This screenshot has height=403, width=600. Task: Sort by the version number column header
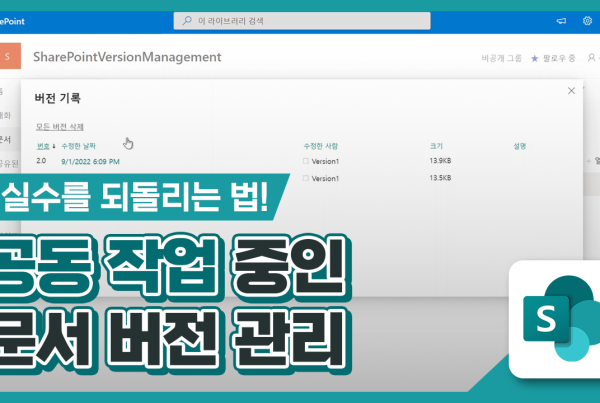coord(43,146)
